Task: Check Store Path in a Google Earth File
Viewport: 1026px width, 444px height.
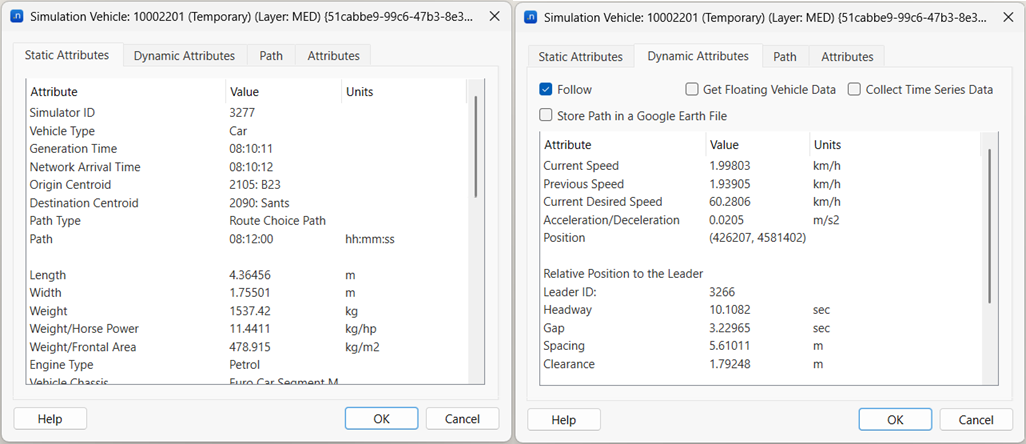Action: click(546, 115)
